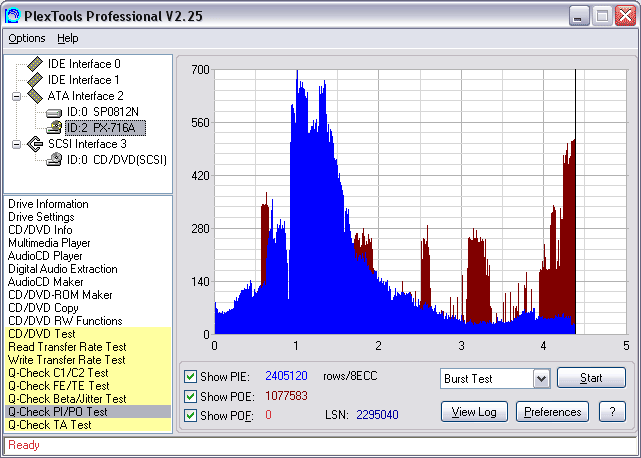
Task: Select Q-Check TA Test
Action: pyautogui.click(x=88, y=425)
